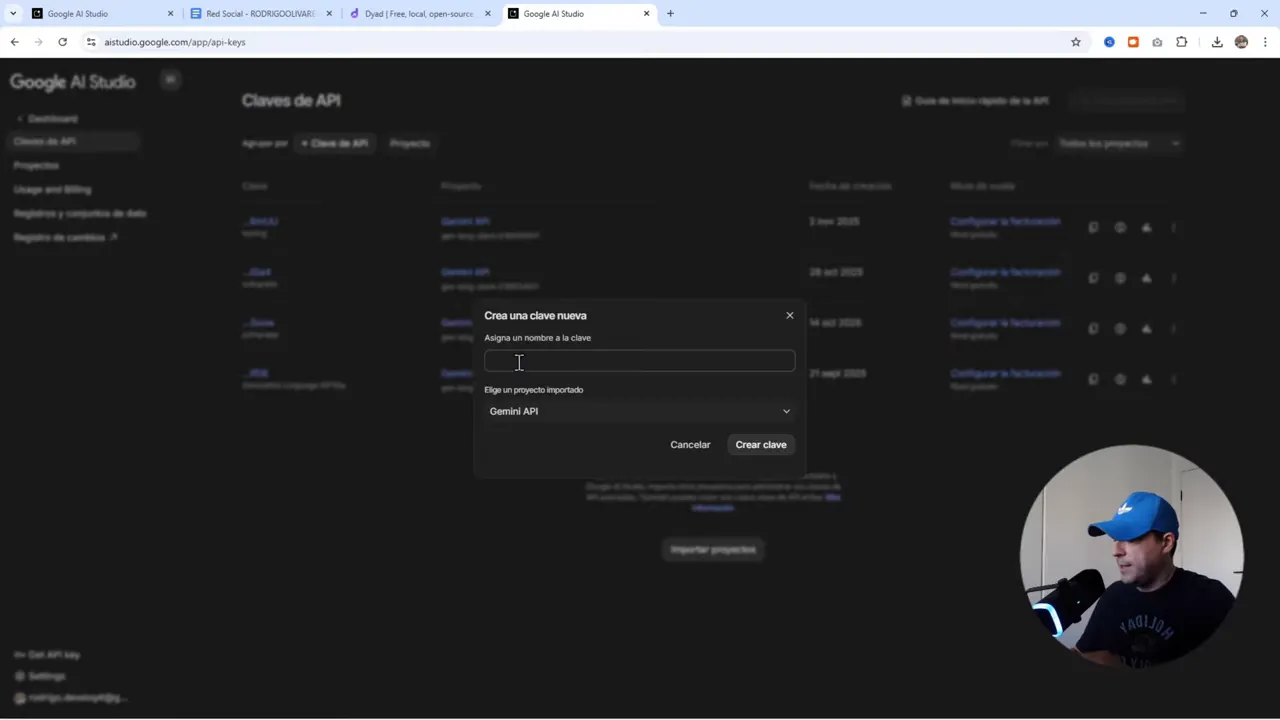Open the browser downloads icon
The image size is (1280, 720).
[1217, 42]
